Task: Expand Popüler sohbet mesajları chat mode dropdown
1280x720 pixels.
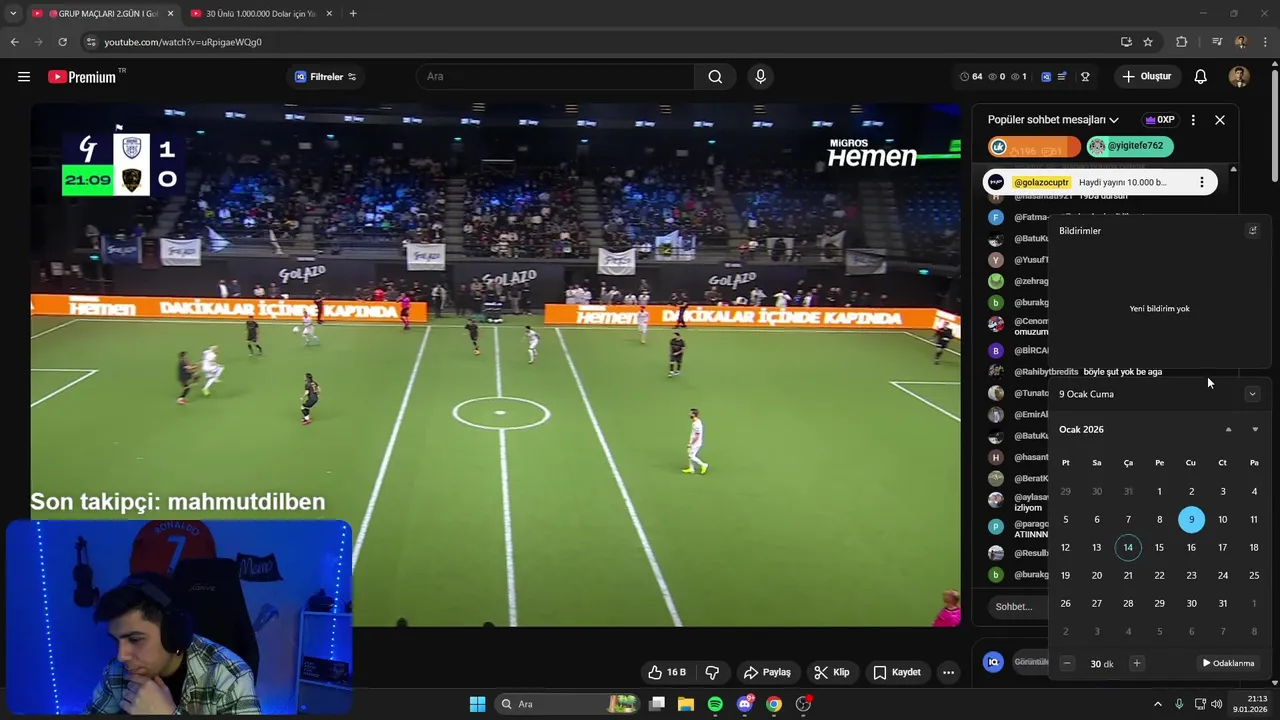Action: tap(1053, 120)
